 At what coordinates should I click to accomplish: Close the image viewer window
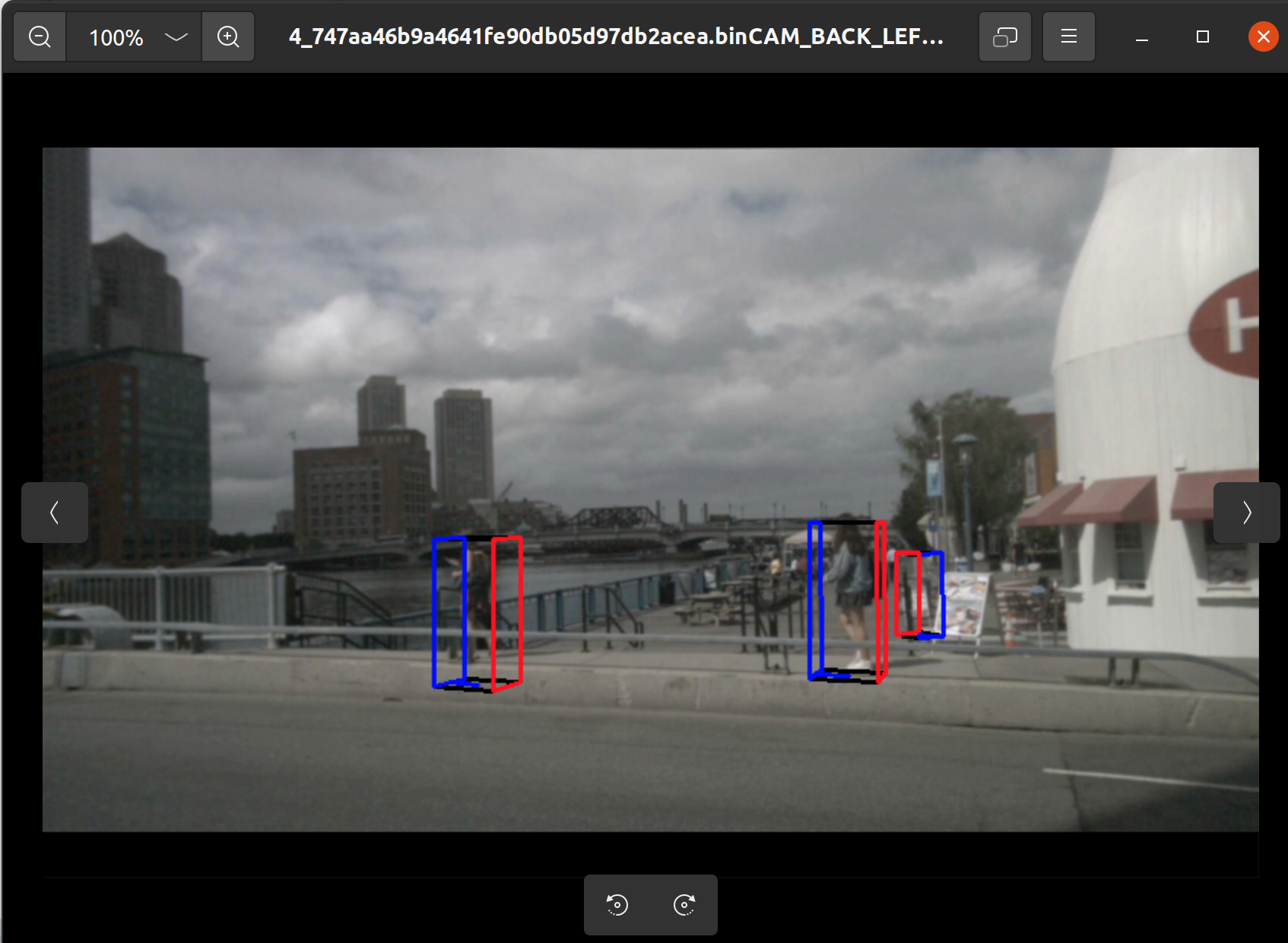point(1263,37)
